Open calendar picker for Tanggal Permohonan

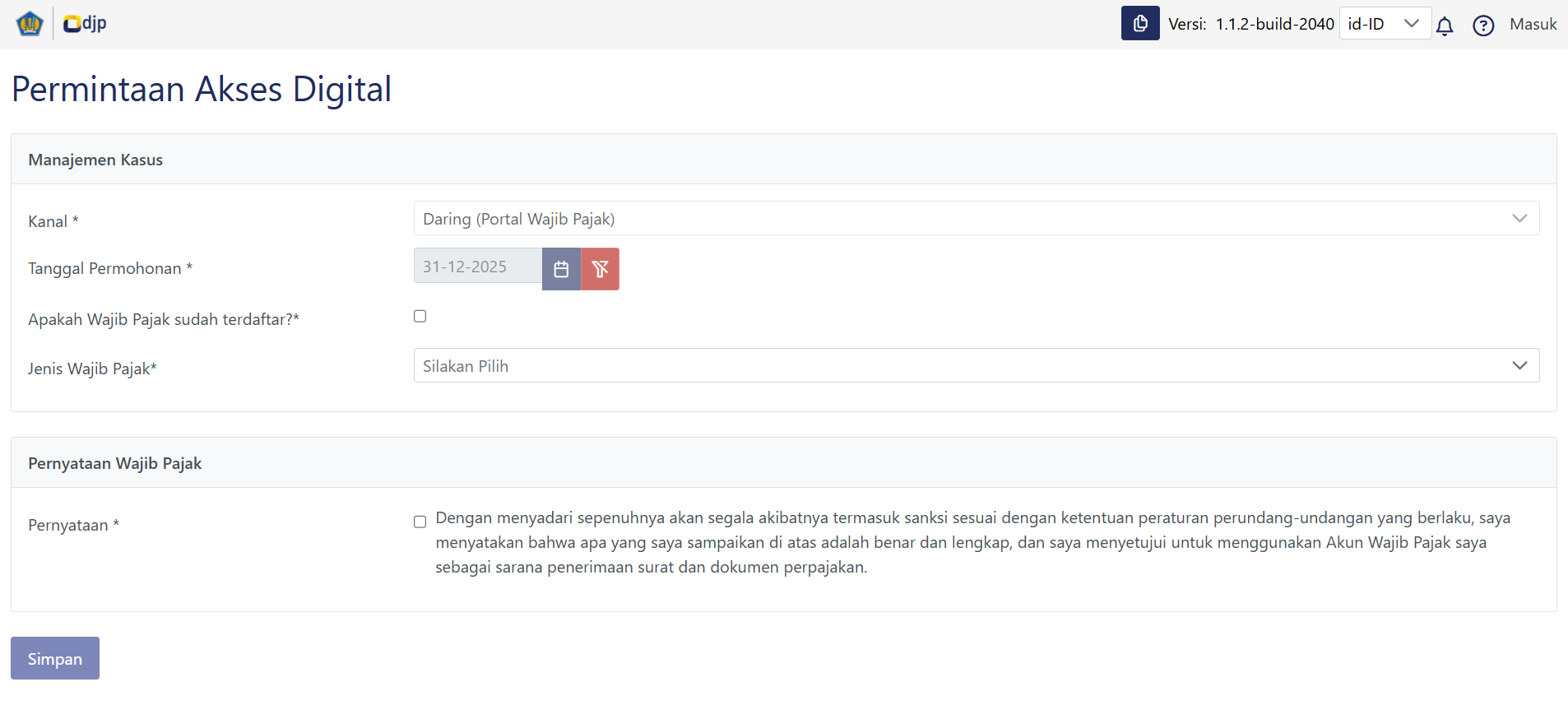(561, 269)
